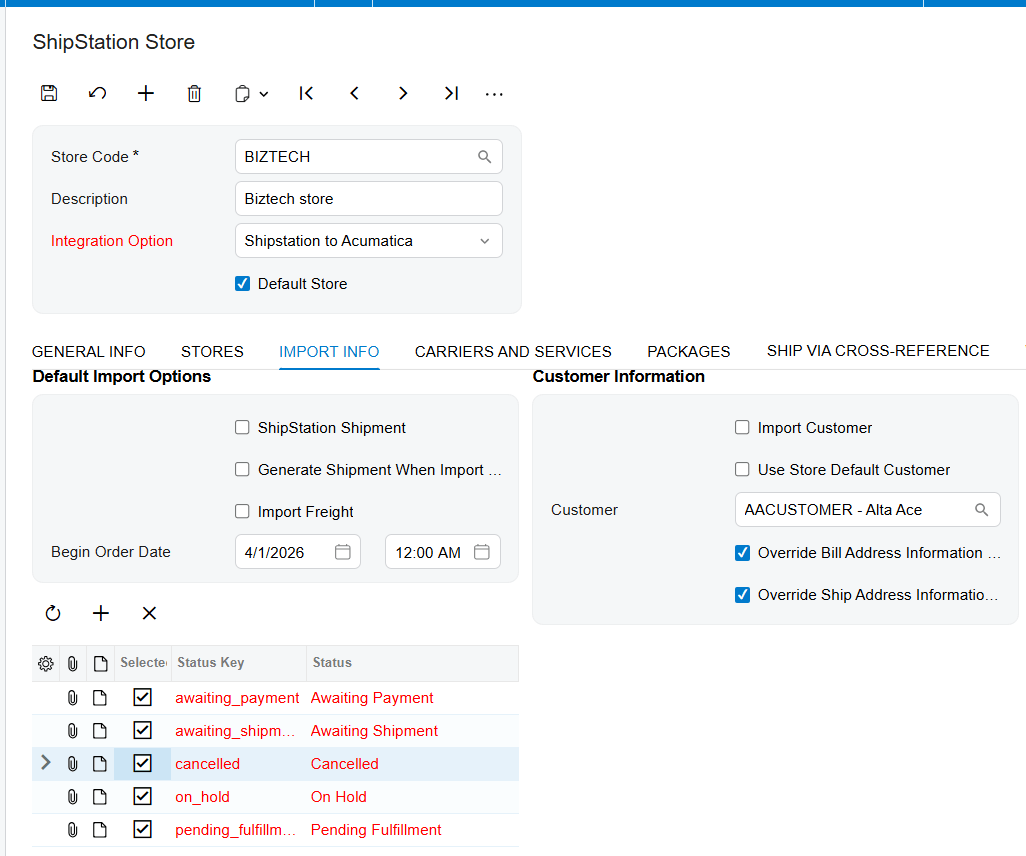Open attachments for the on_hold row
This screenshot has height=856, width=1026.
click(x=73, y=796)
